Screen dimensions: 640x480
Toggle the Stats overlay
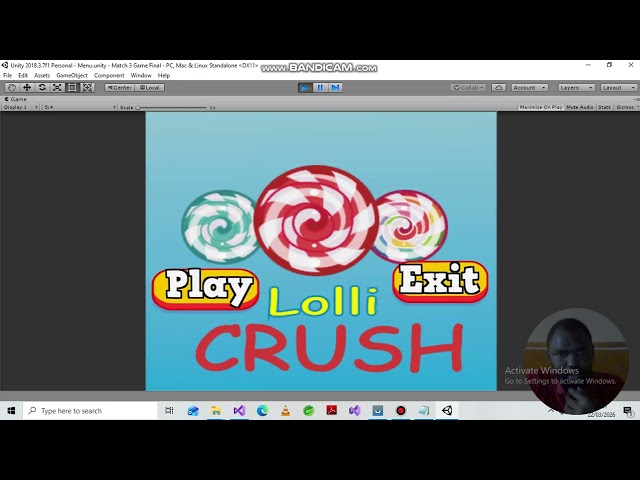coord(604,107)
